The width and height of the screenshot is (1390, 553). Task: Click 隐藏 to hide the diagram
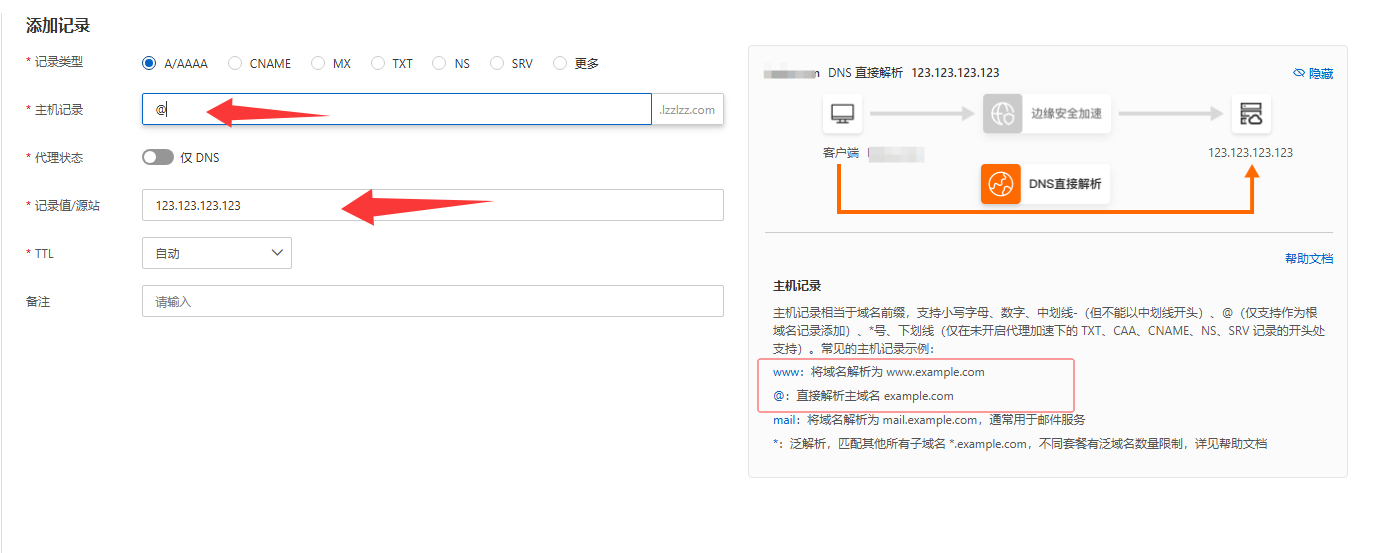pos(1320,74)
